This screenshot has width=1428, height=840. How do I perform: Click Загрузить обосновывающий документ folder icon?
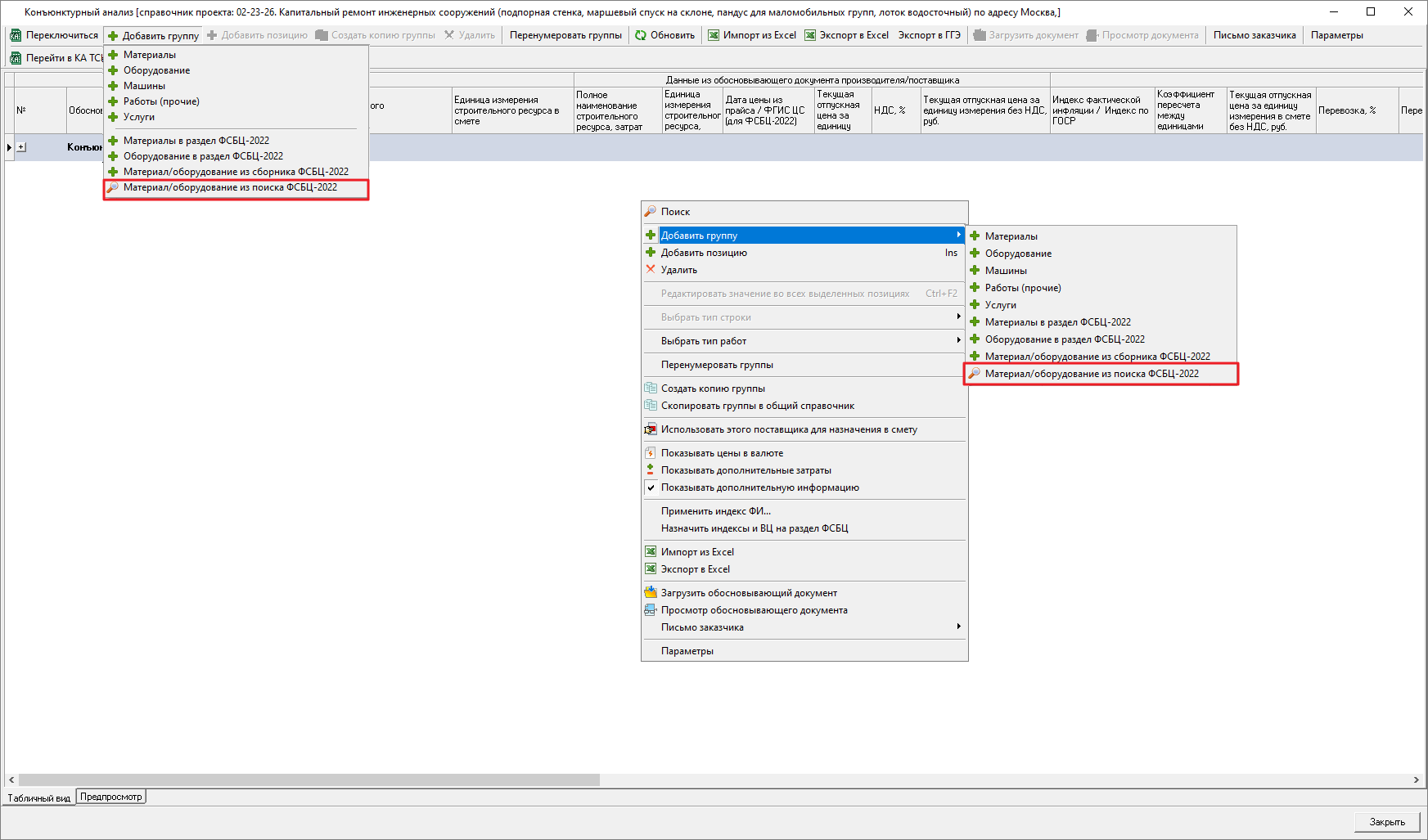click(x=651, y=593)
